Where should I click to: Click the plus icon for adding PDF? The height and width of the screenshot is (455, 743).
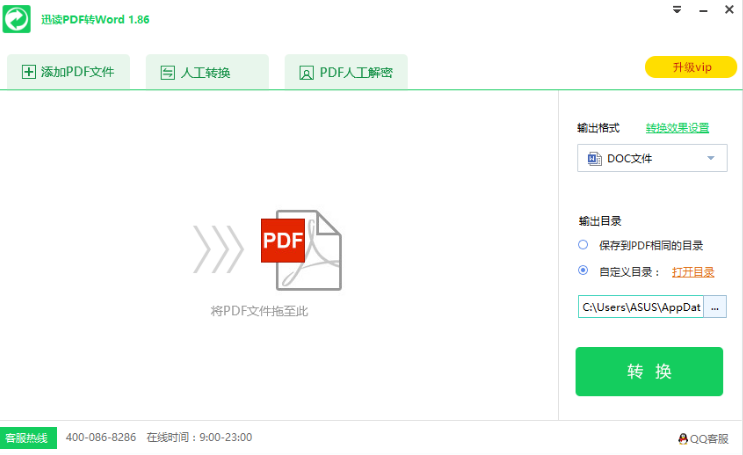tap(28, 72)
